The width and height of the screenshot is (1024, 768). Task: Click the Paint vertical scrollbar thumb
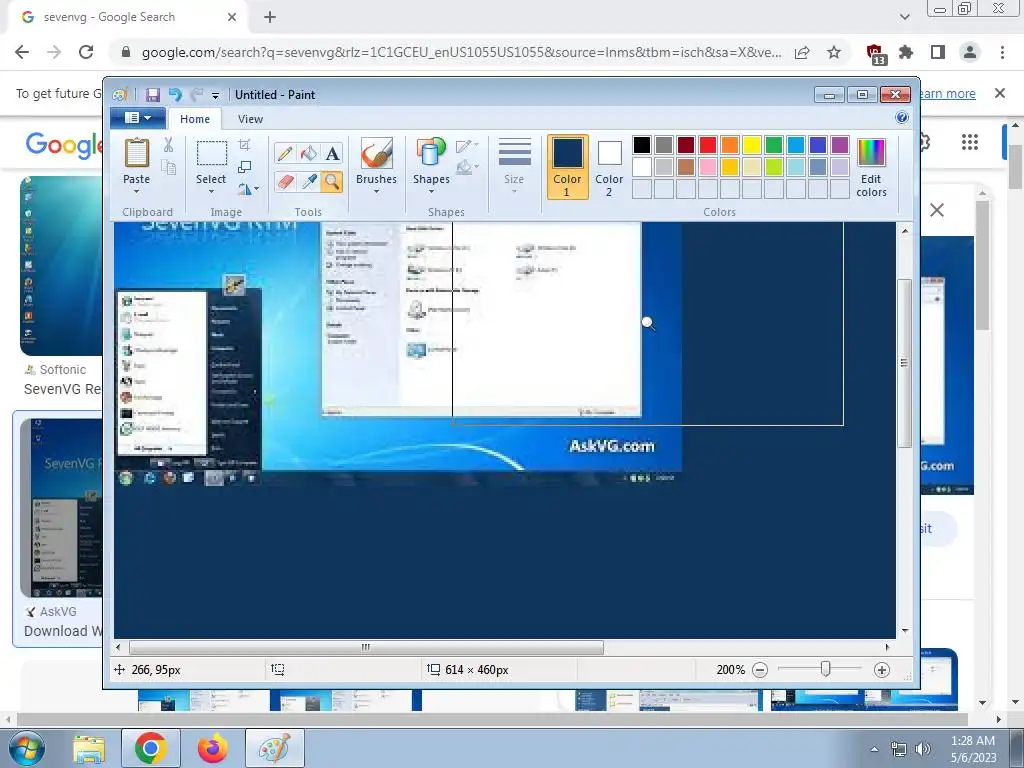[904, 363]
